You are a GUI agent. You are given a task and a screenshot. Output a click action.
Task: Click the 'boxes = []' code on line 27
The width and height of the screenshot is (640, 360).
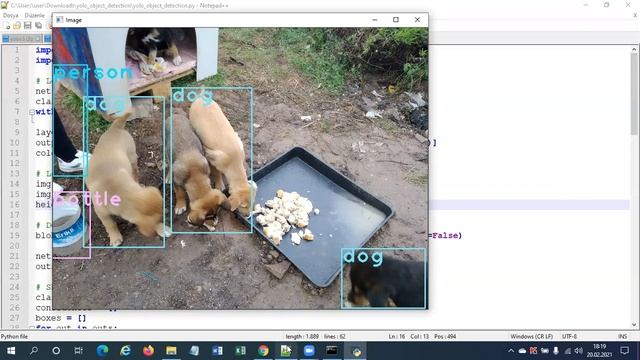pyautogui.click(x=61, y=318)
